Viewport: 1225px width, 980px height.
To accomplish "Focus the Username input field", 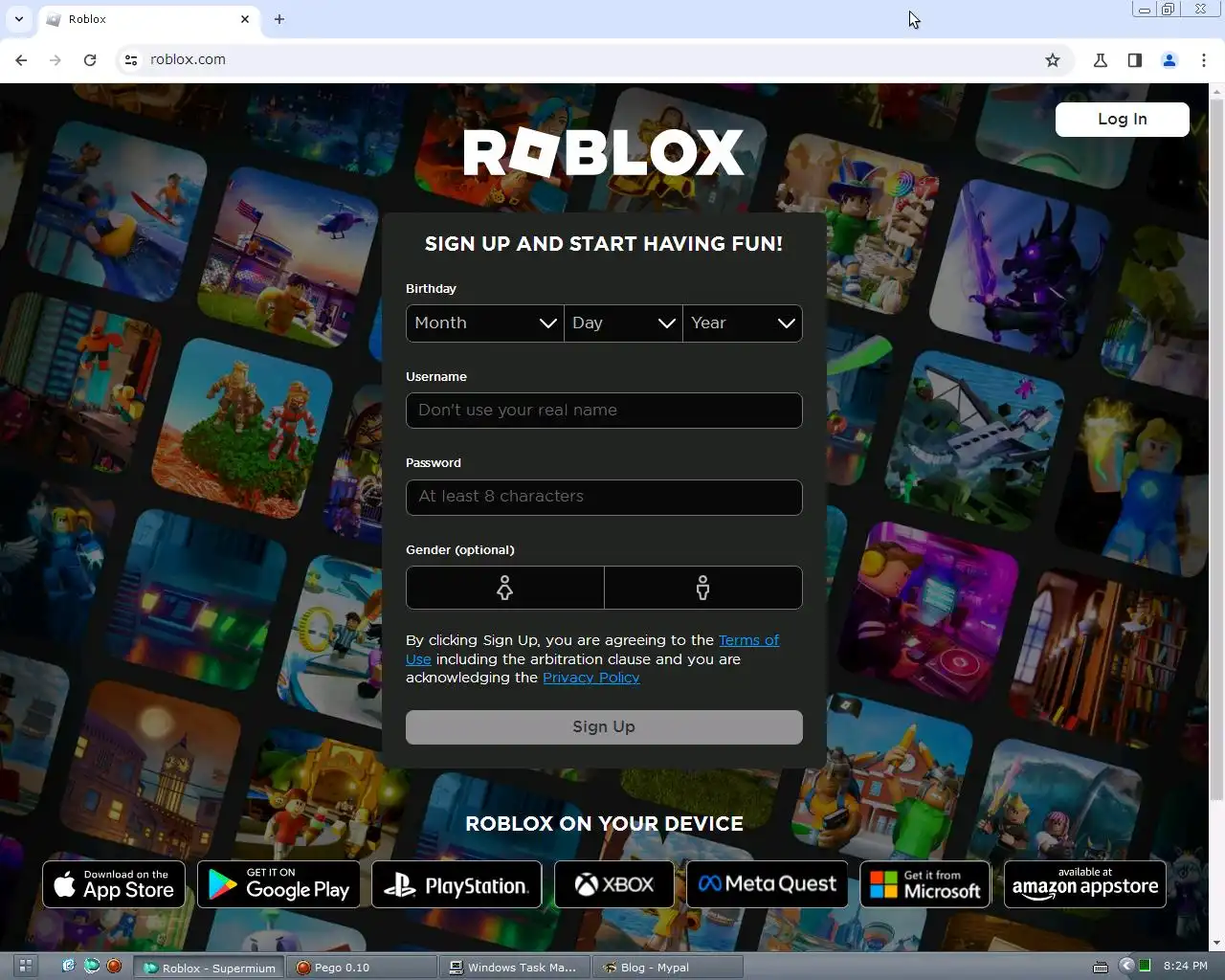I will tap(604, 411).
